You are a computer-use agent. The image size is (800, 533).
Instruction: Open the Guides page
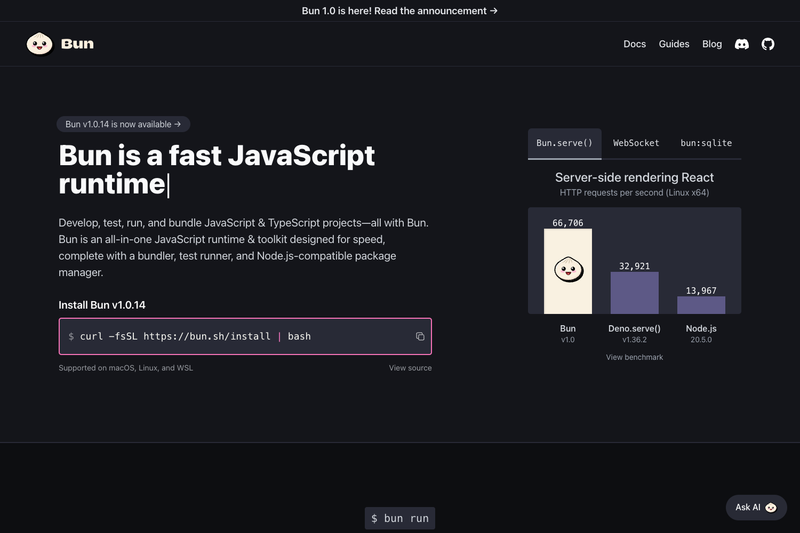(x=673, y=44)
